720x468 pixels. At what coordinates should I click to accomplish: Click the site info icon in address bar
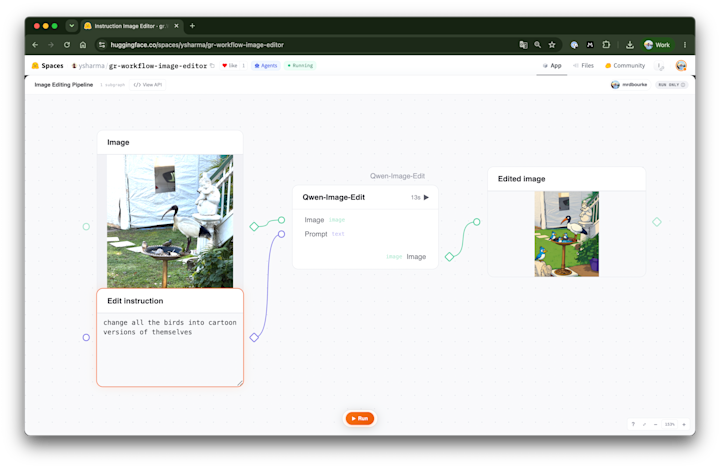click(x=102, y=45)
